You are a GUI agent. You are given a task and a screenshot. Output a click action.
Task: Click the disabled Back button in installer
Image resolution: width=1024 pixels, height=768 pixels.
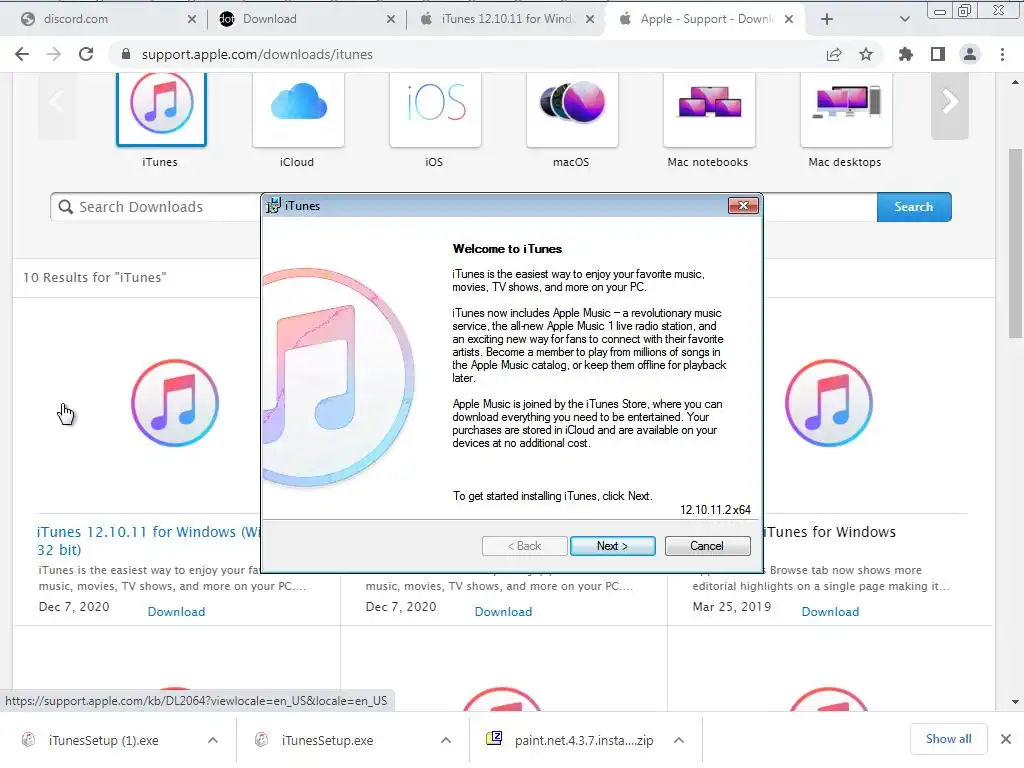pyautogui.click(x=524, y=546)
